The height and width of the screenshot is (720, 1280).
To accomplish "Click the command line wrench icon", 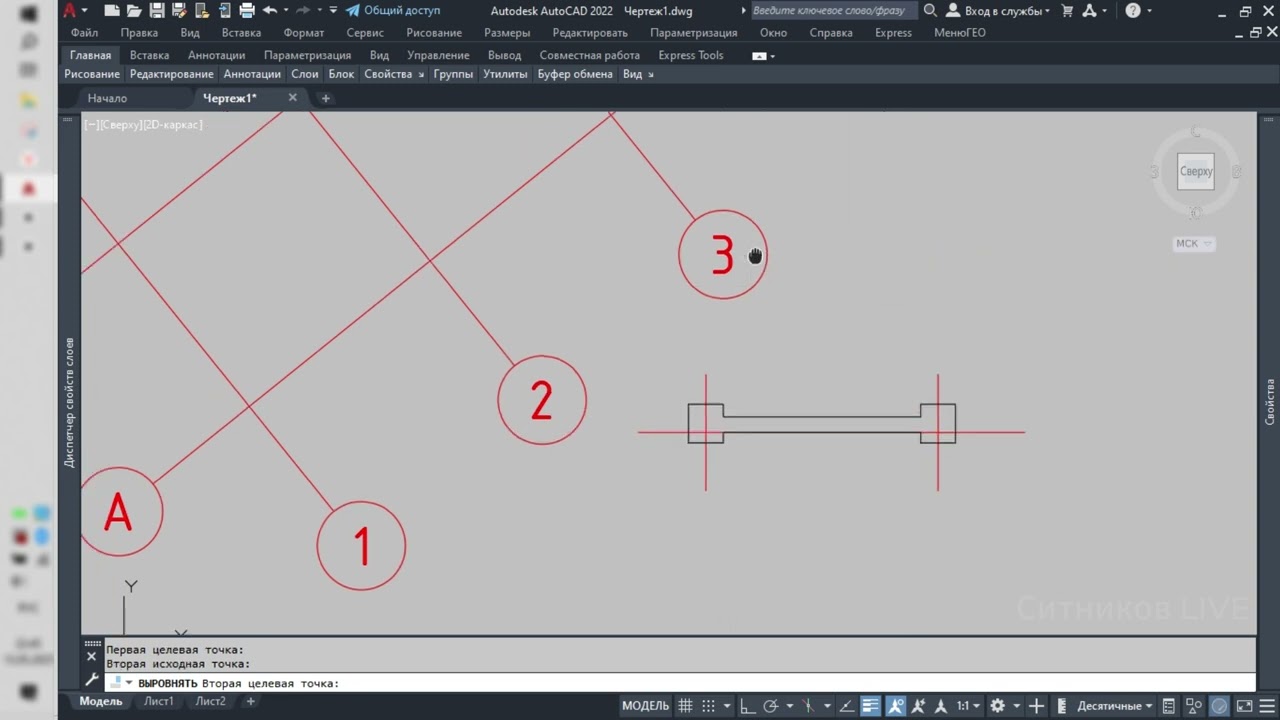I will [92, 678].
